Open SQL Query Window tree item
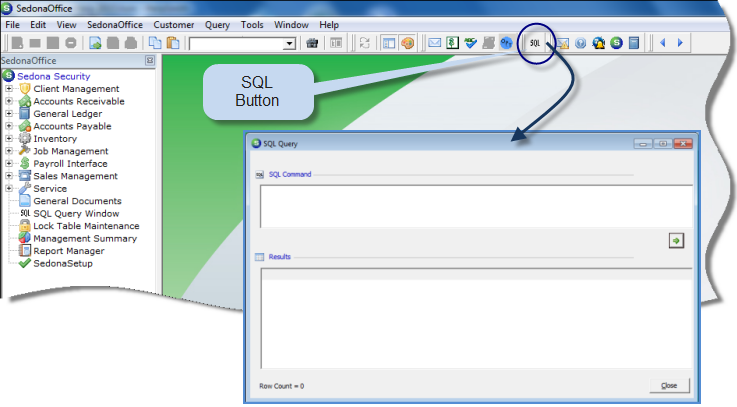The height and width of the screenshot is (407, 737). [x=76, y=214]
